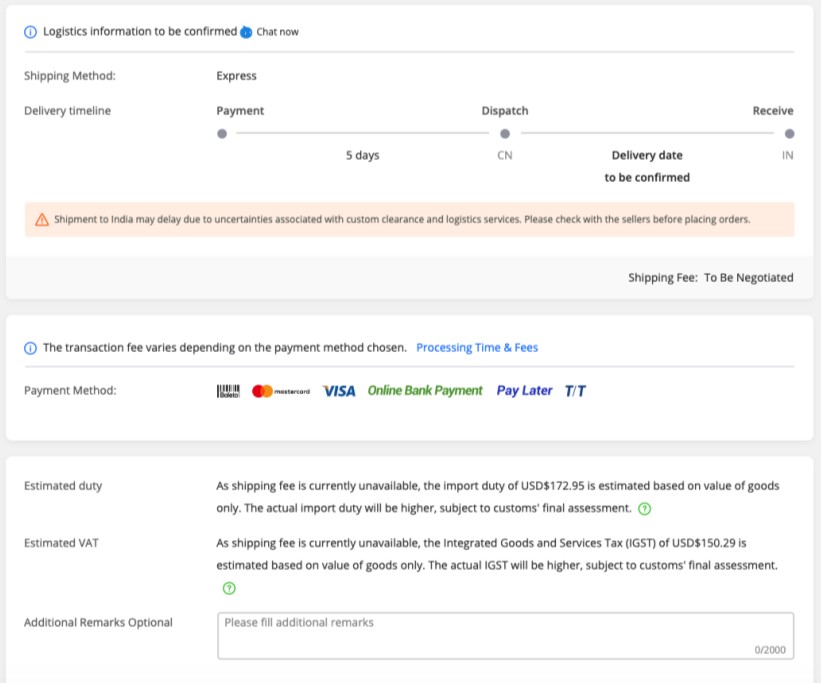
Task: Focus the additional remarks text field
Action: 505,635
